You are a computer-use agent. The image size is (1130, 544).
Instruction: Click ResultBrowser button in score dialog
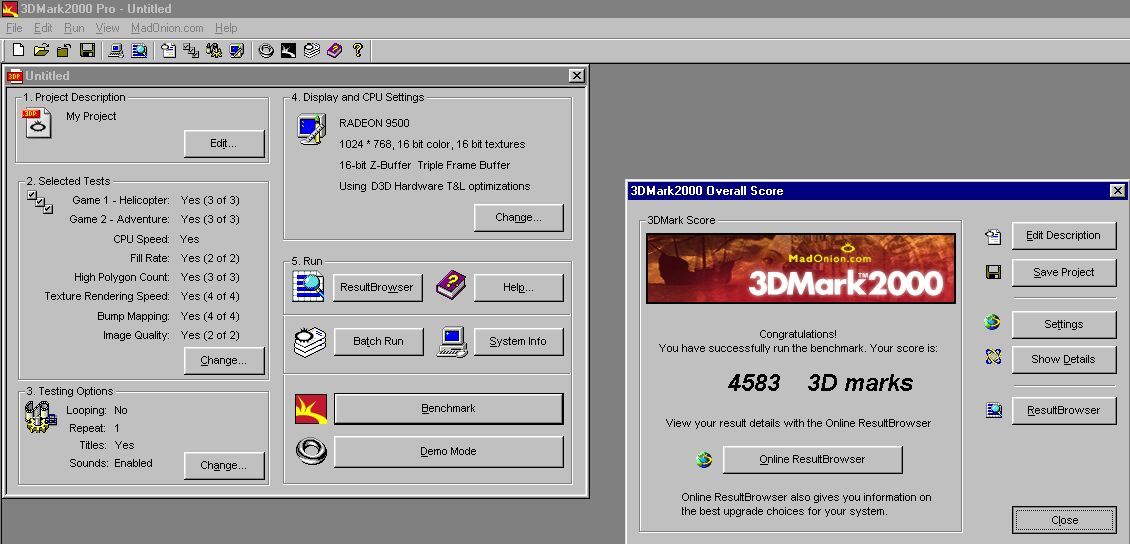(1064, 411)
